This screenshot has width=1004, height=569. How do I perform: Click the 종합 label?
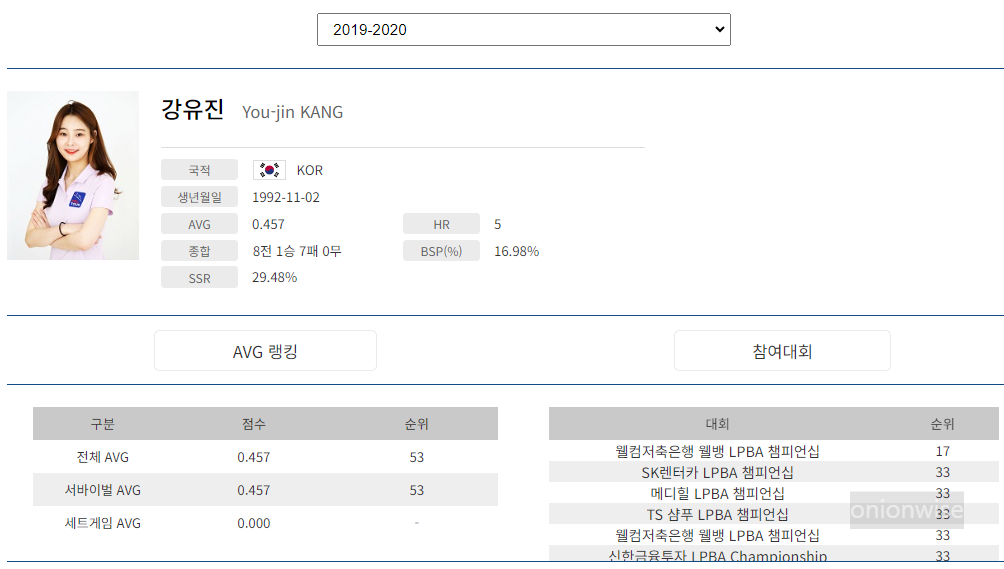click(199, 251)
